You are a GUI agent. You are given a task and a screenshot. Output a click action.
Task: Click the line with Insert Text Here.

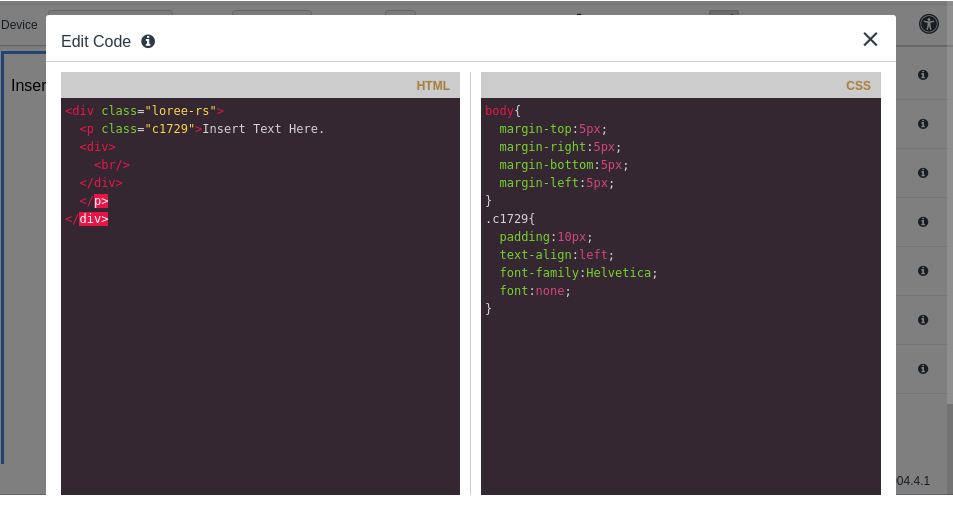pos(202,129)
